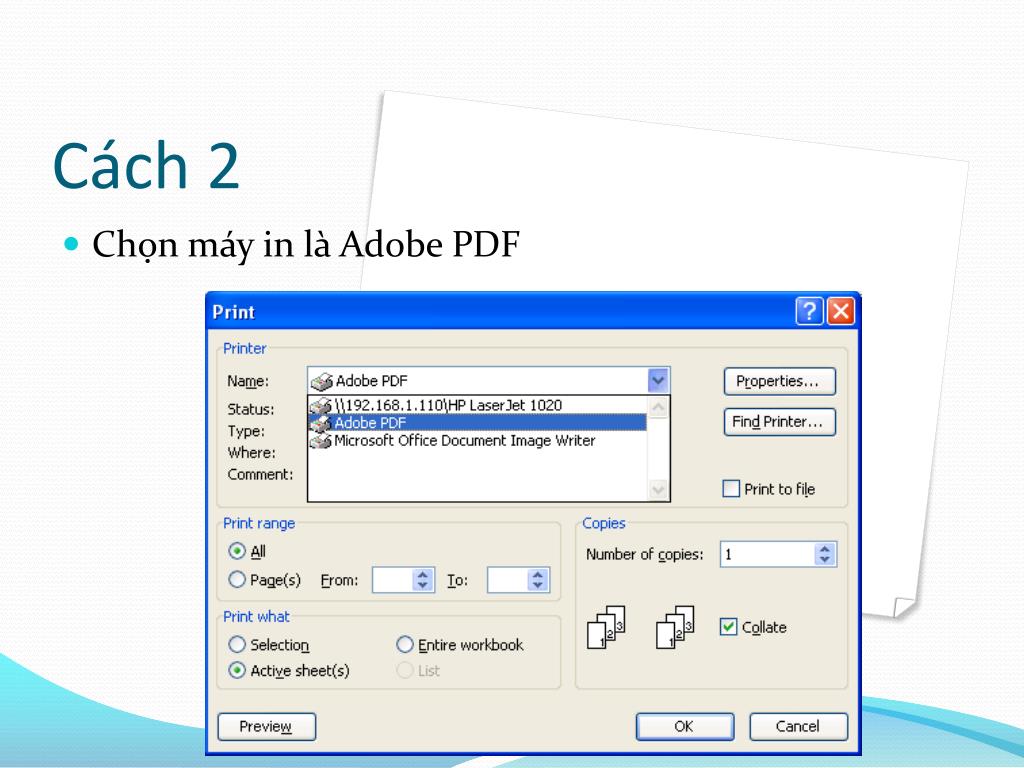Choose Entire workbook option

tap(405, 645)
